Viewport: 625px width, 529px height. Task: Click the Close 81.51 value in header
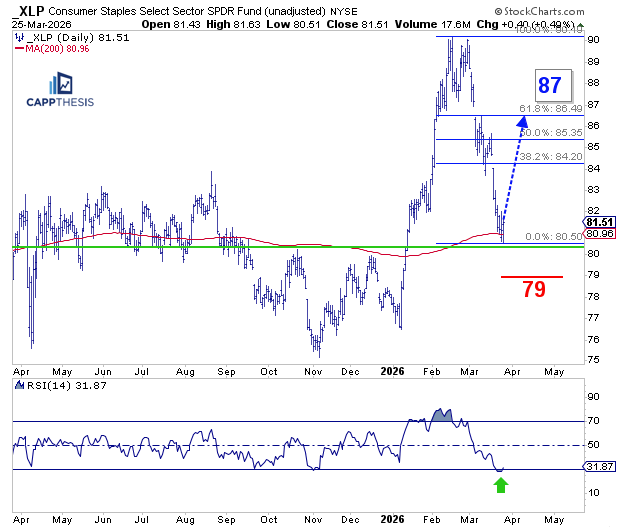point(357,24)
